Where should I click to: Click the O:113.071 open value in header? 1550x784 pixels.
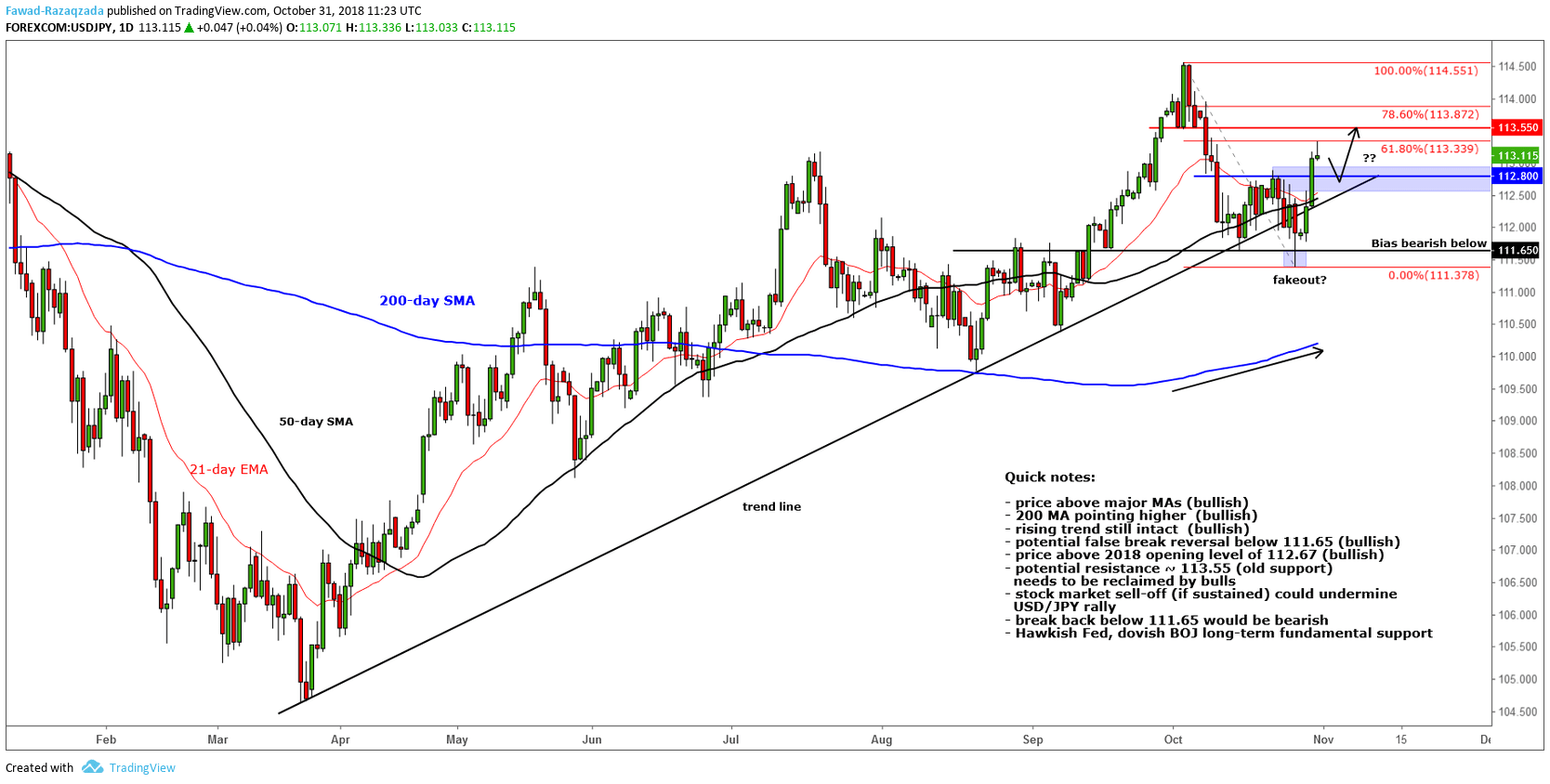click(314, 28)
